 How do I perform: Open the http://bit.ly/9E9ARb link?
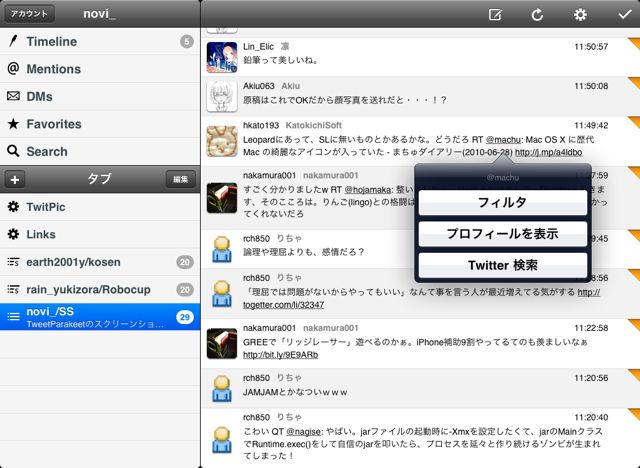(x=280, y=355)
